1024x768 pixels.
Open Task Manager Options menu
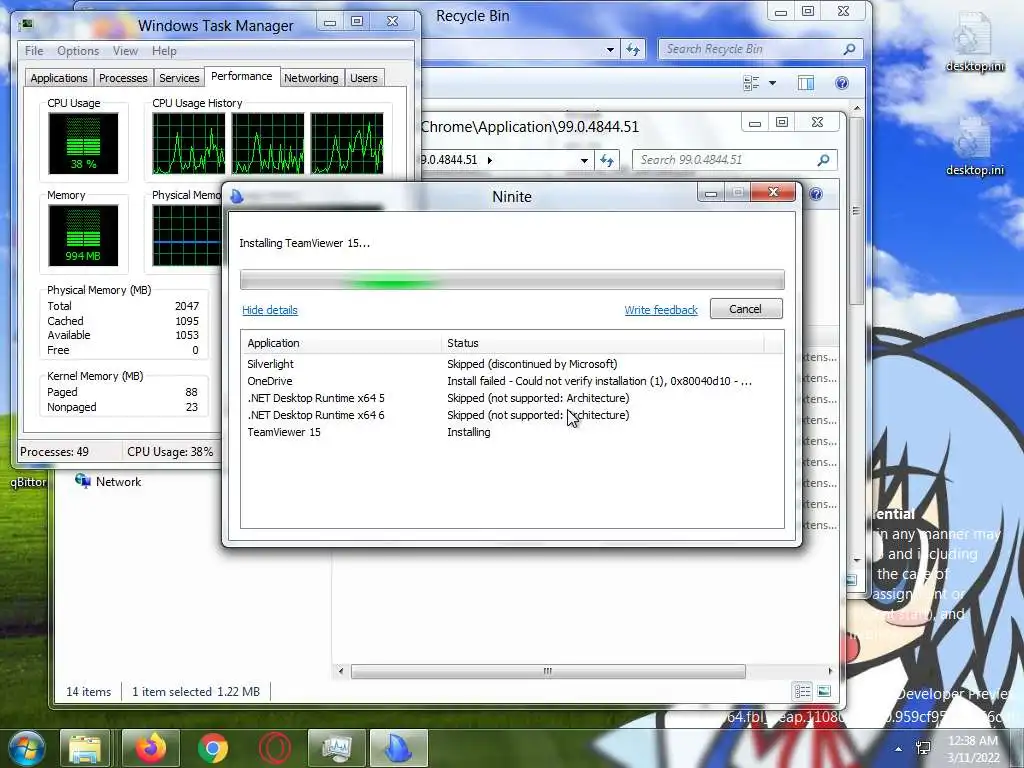(78, 51)
